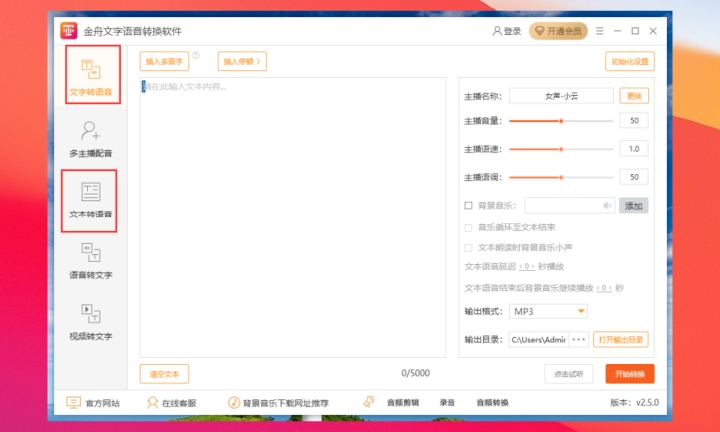
Task: Click the 金舟 app logo icon
Action: (x=69, y=31)
